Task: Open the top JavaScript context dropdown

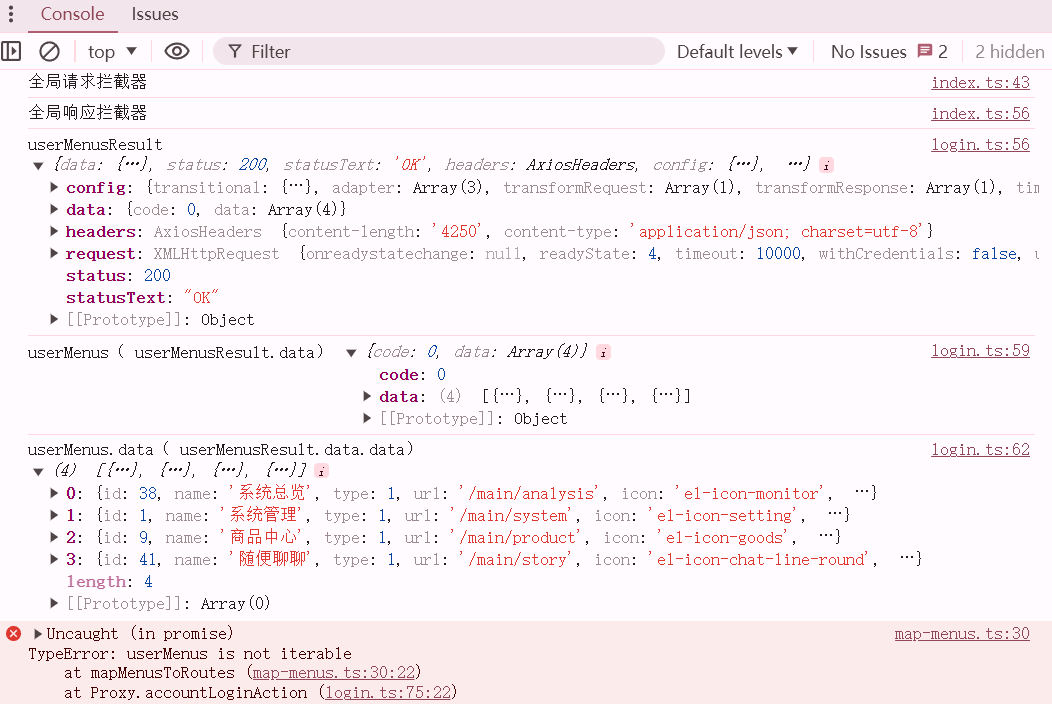Action: pyautogui.click(x=112, y=52)
